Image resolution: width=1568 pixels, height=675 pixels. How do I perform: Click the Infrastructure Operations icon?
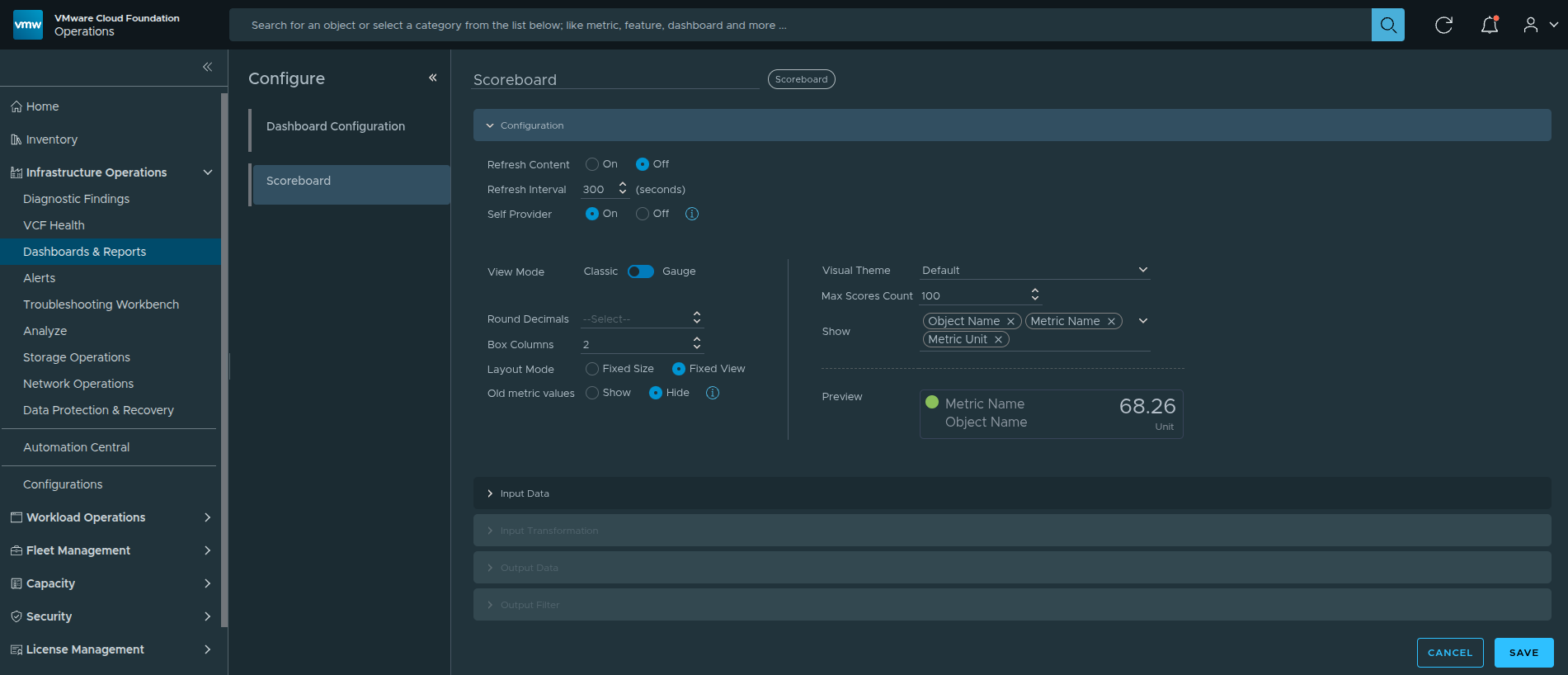click(16, 172)
